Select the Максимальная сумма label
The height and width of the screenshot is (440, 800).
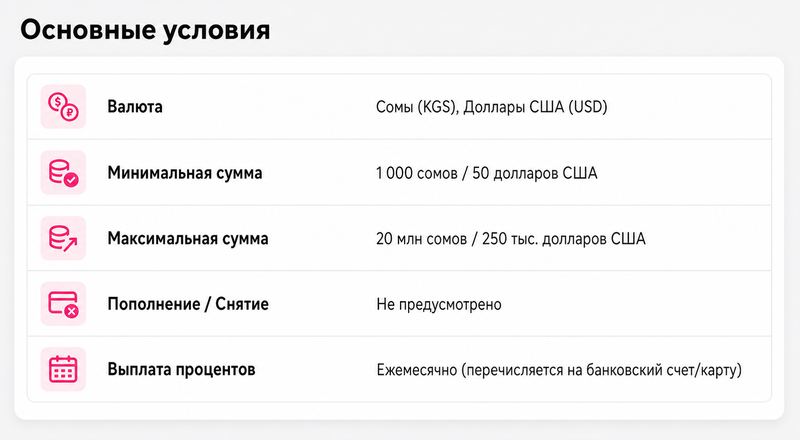pos(188,238)
